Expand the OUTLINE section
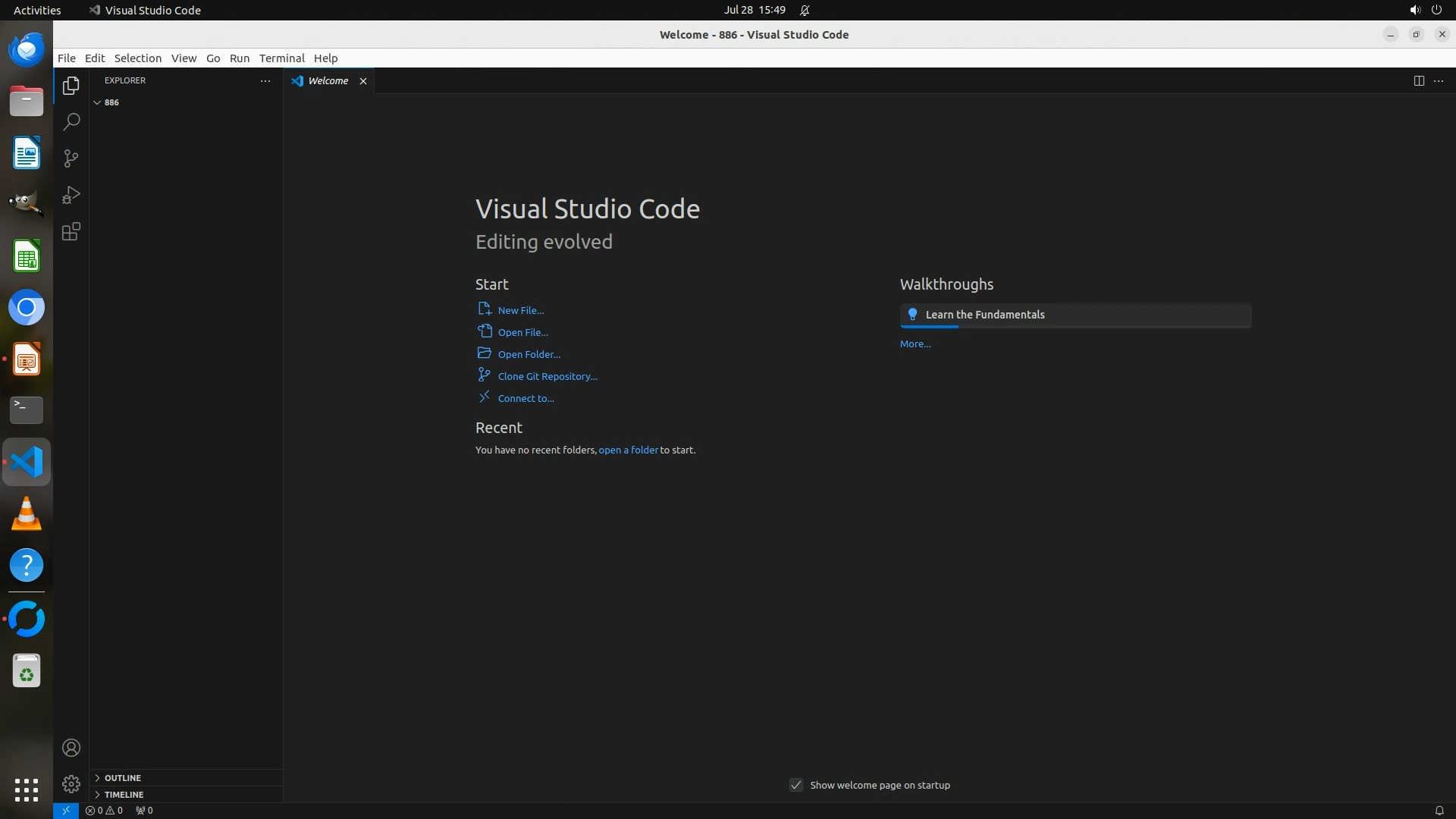 click(x=122, y=777)
